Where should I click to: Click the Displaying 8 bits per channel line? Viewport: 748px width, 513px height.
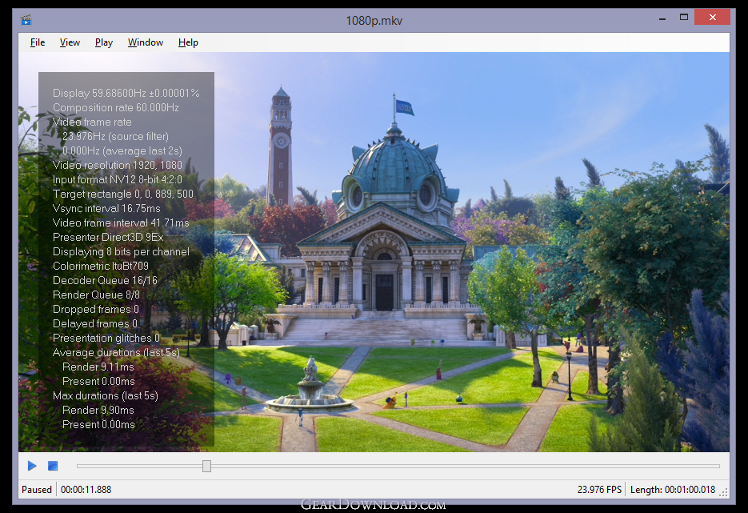[121, 251]
